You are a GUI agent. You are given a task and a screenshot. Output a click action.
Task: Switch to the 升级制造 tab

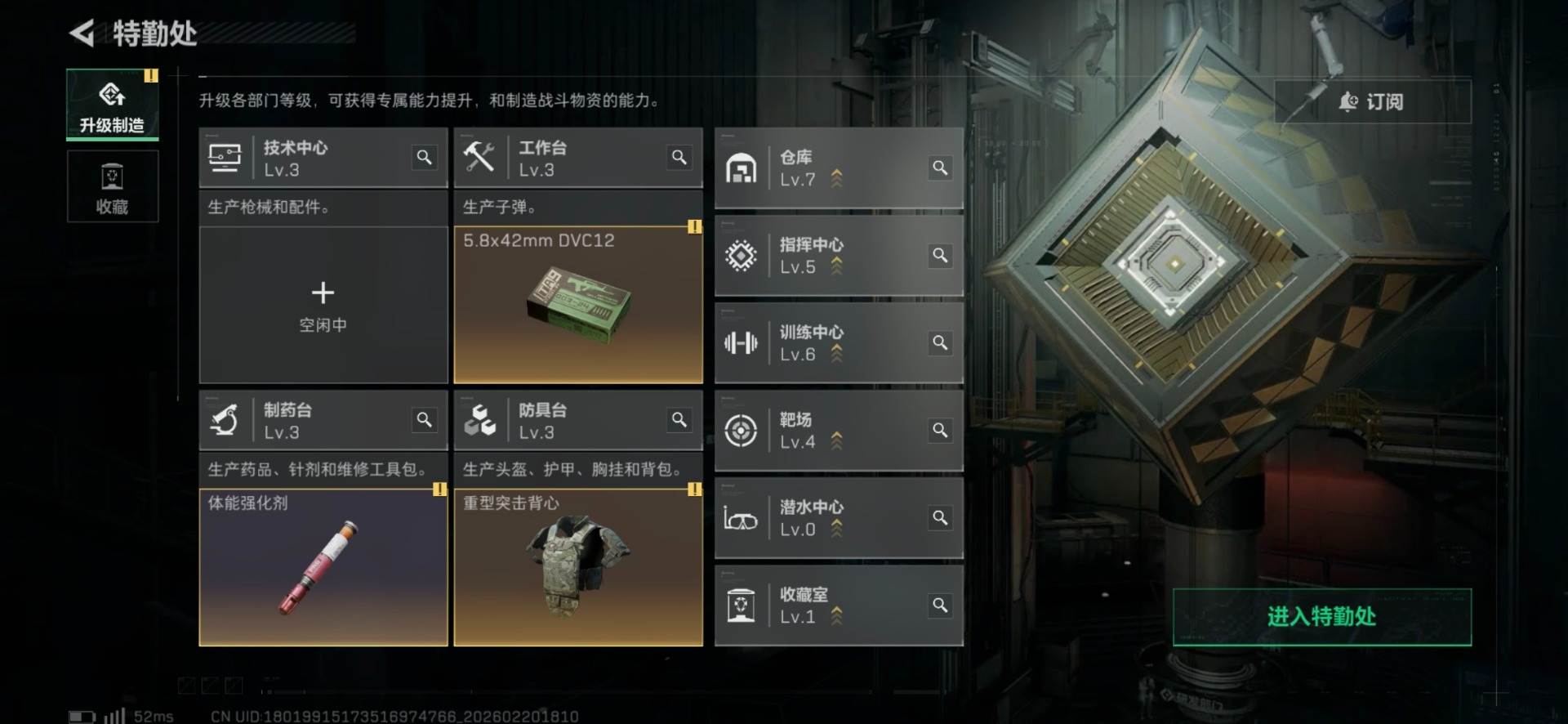tap(113, 105)
